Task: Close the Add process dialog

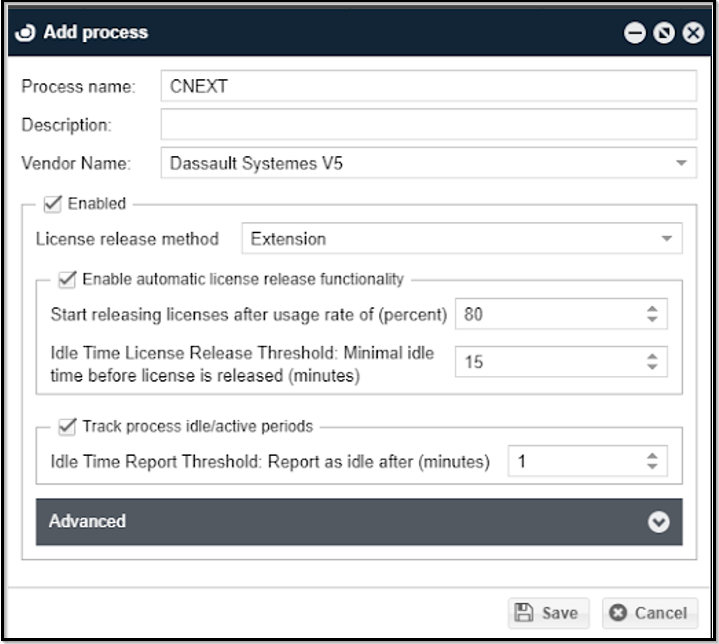Action: [x=692, y=33]
